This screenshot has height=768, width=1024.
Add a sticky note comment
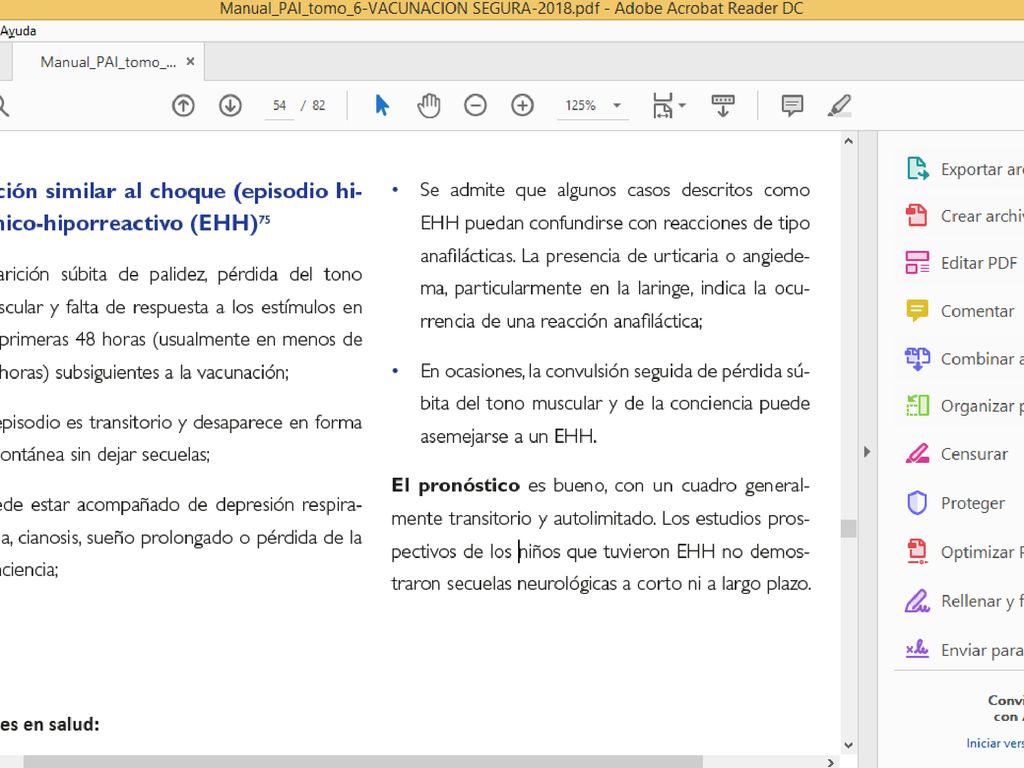click(x=792, y=105)
